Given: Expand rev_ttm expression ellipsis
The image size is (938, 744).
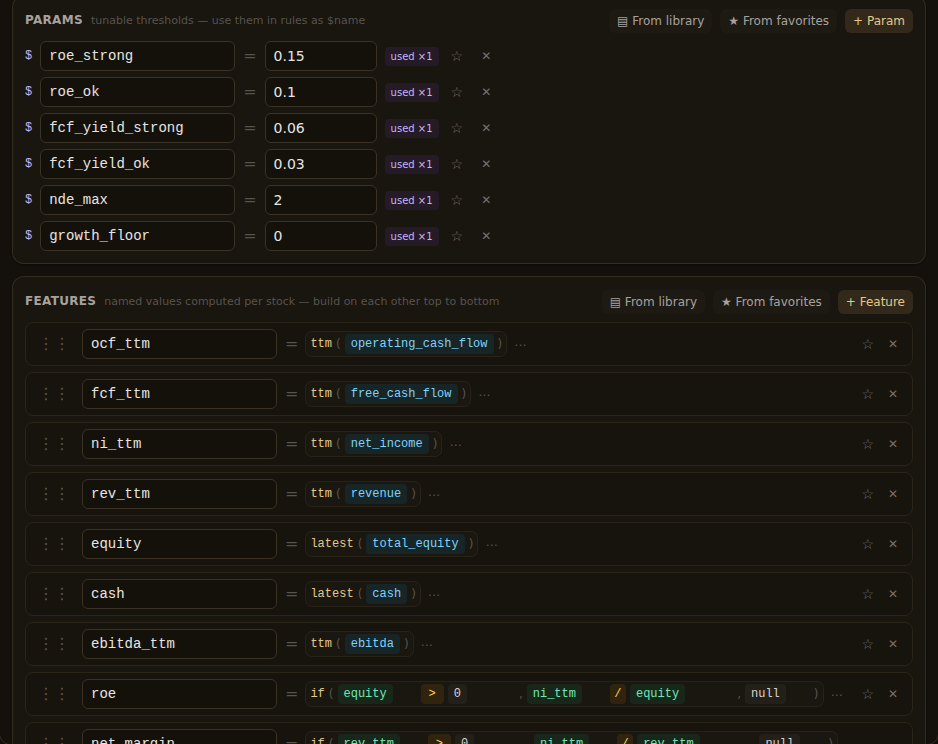Looking at the screenshot, I should click(434, 494).
